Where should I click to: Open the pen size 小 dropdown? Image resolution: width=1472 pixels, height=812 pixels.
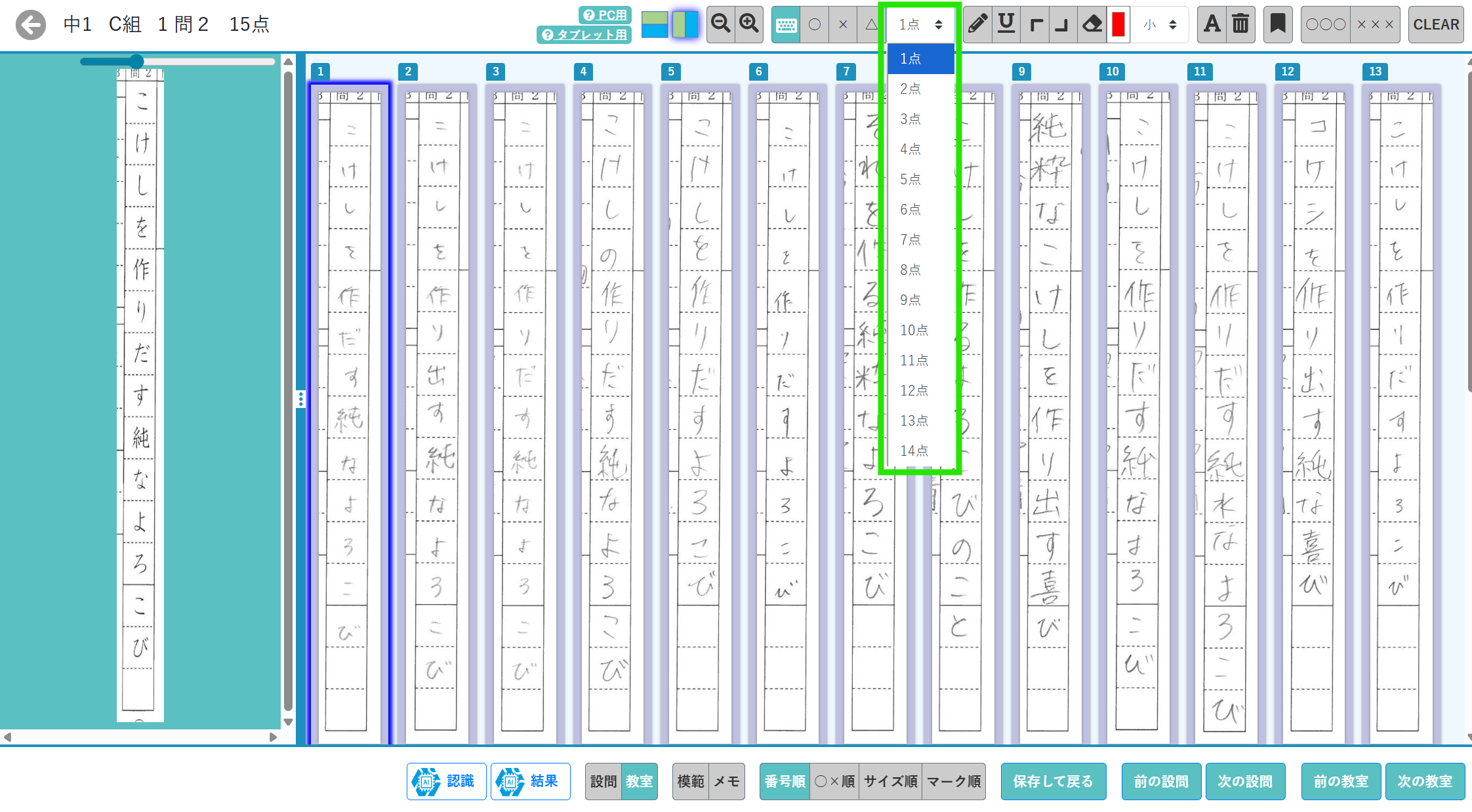[x=1160, y=25]
